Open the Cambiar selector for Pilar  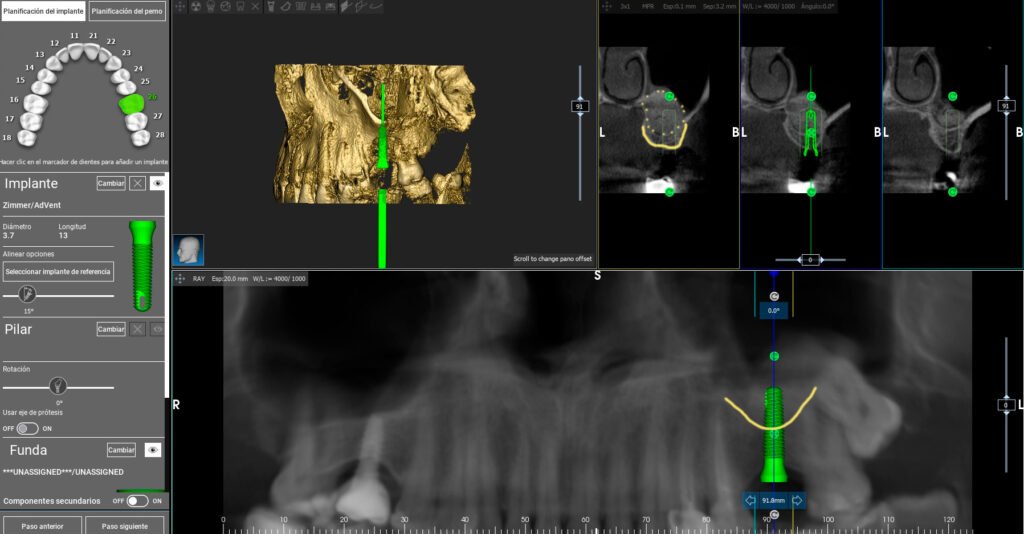[x=111, y=329]
